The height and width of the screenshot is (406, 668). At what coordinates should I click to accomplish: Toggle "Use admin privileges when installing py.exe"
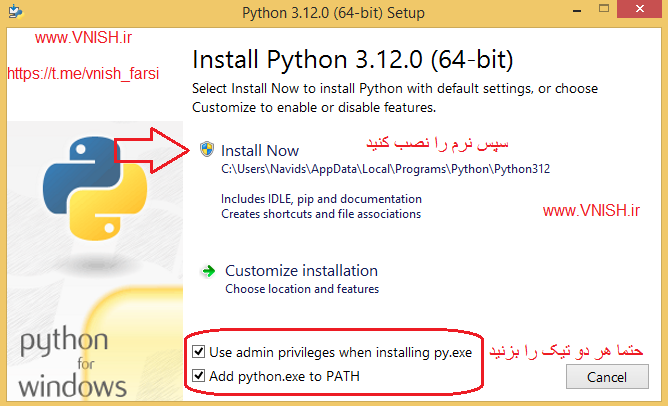[x=200, y=352]
